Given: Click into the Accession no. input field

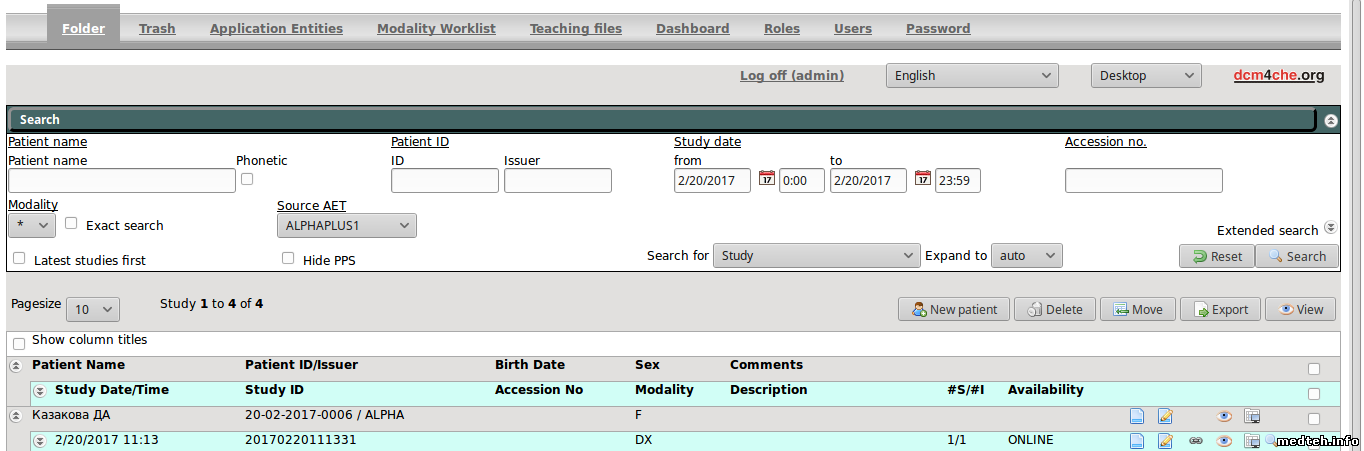Looking at the screenshot, I should (1143, 181).
